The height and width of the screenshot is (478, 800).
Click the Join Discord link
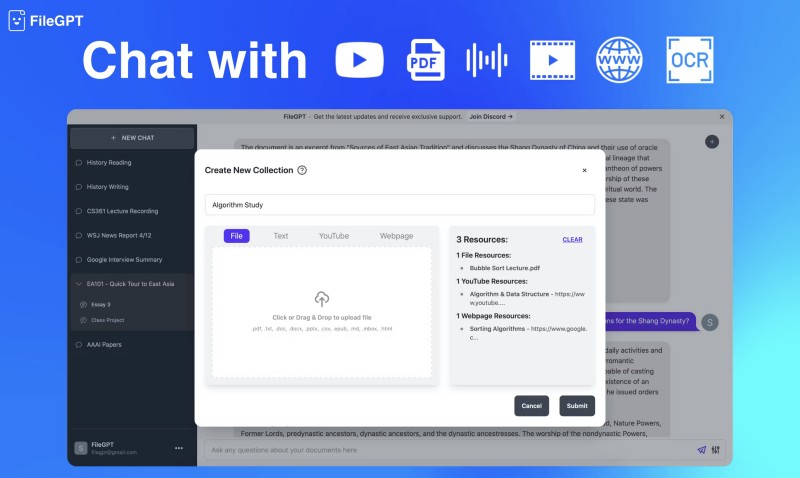tap(491, 117)
